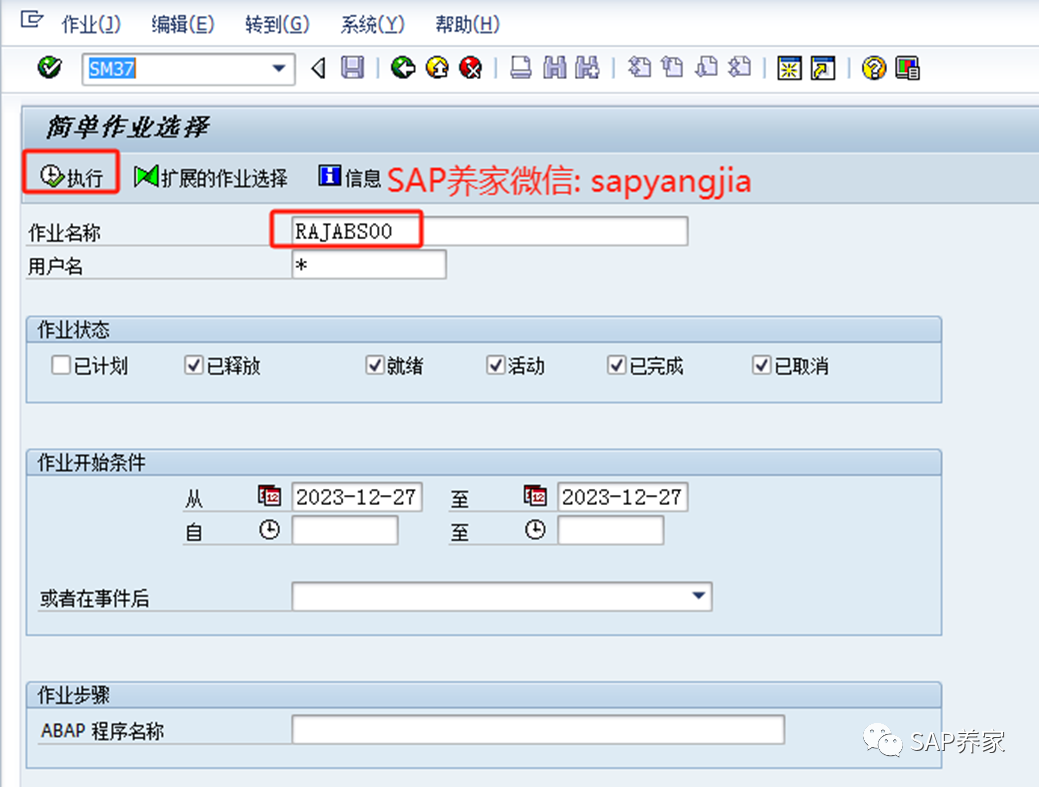1039x787 pixels.
Task: Click the Generate Shortcut icon
Action: point(823,68)
